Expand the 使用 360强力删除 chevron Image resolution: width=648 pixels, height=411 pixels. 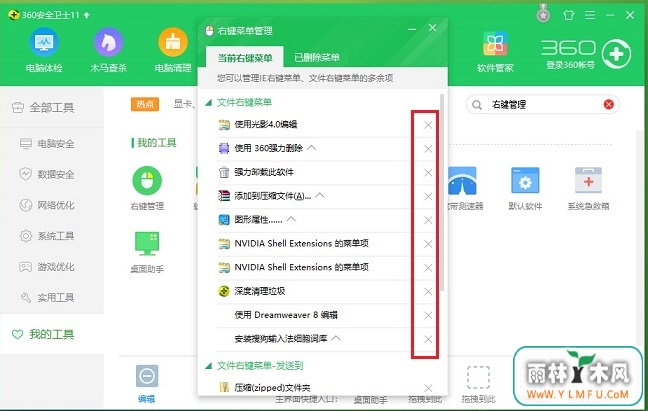click(312, 147)
